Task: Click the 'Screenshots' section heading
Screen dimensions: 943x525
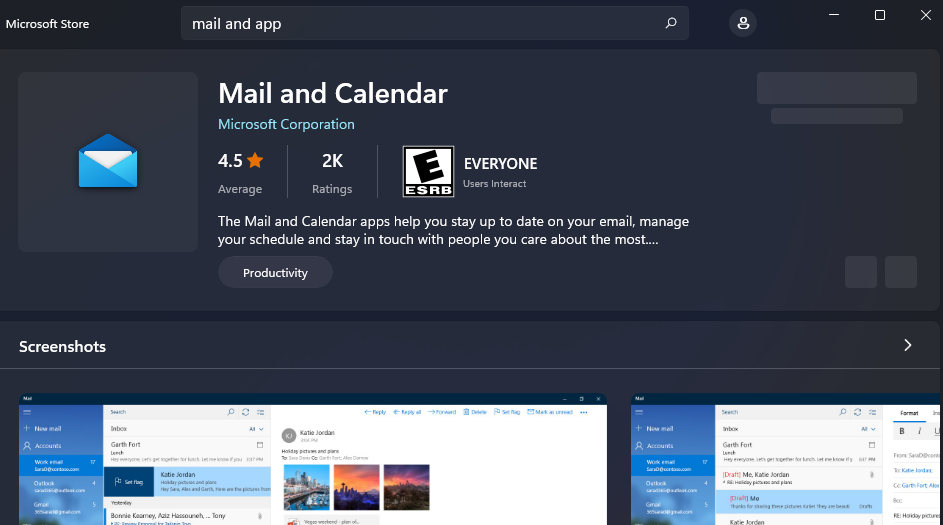Action: (x=63, y=346)
